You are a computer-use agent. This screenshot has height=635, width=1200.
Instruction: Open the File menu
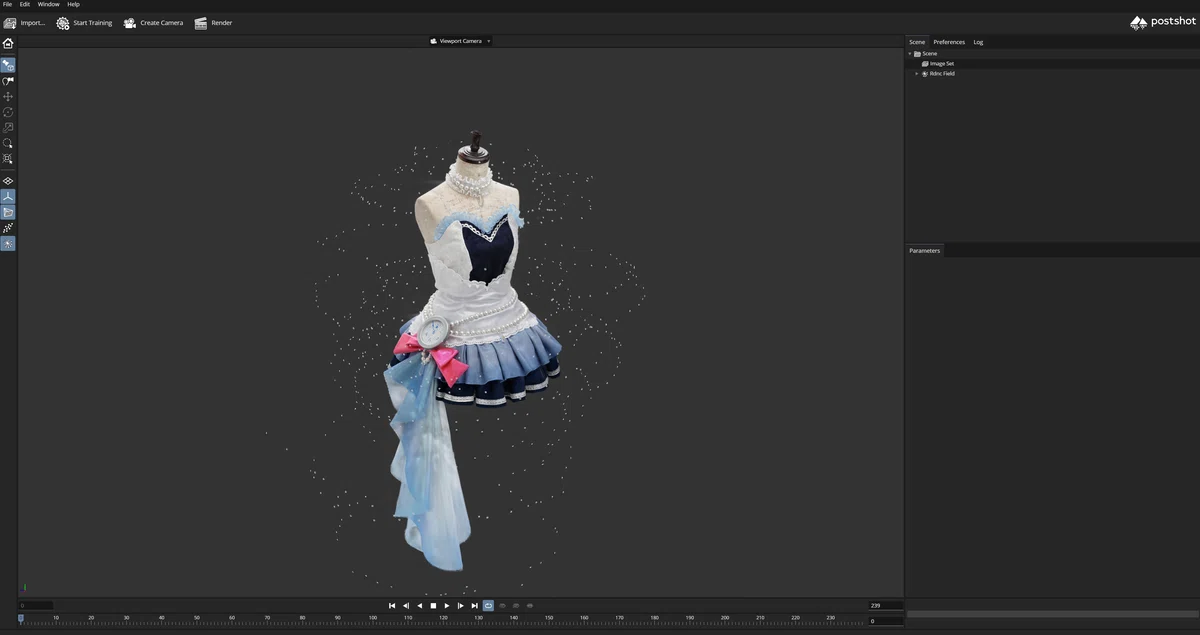click(8, 4)
